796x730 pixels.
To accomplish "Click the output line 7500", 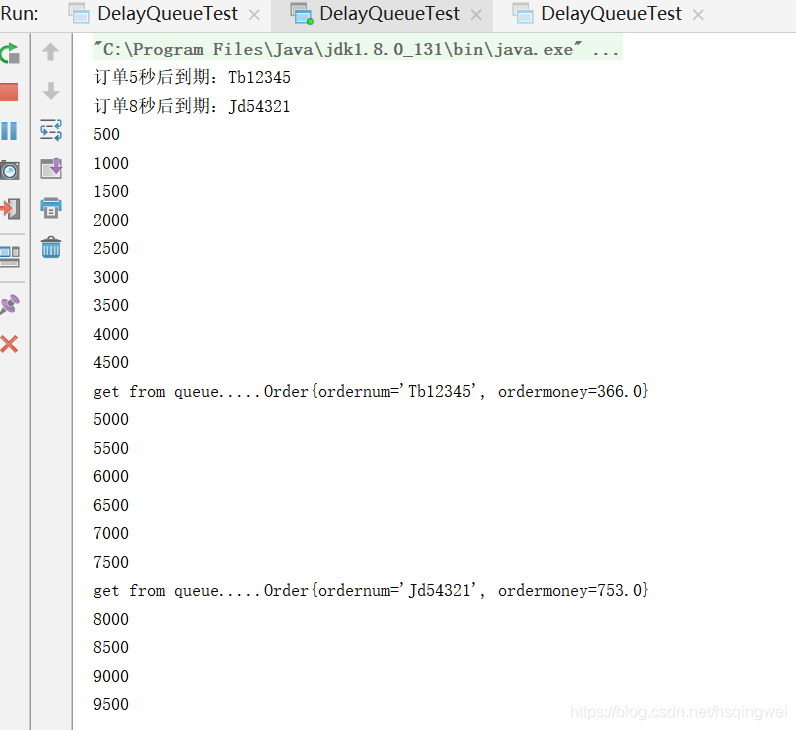I will tap(111, 562).
